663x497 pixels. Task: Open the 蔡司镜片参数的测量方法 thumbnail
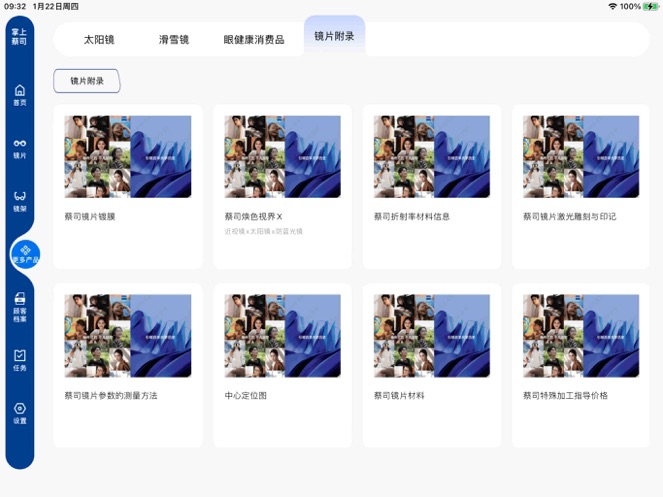click(128, 336)
